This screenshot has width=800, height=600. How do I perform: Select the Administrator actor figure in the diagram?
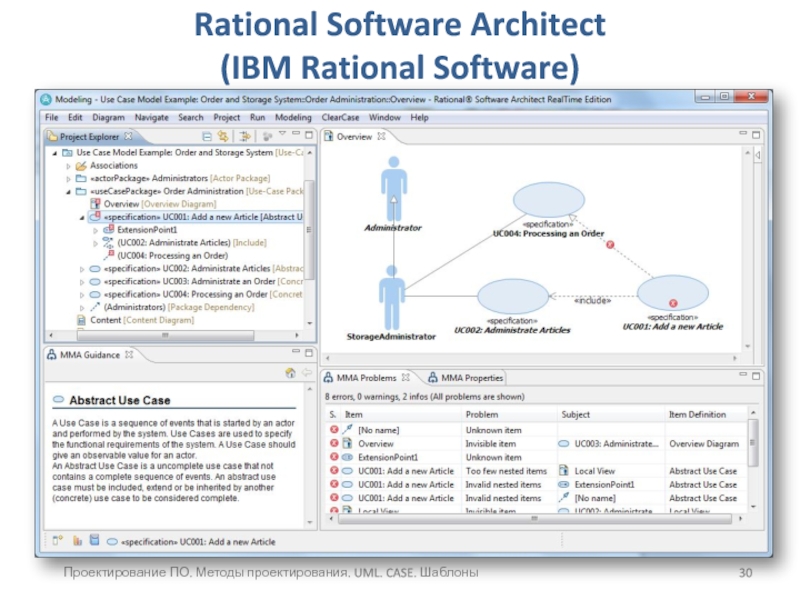point(394,188)
